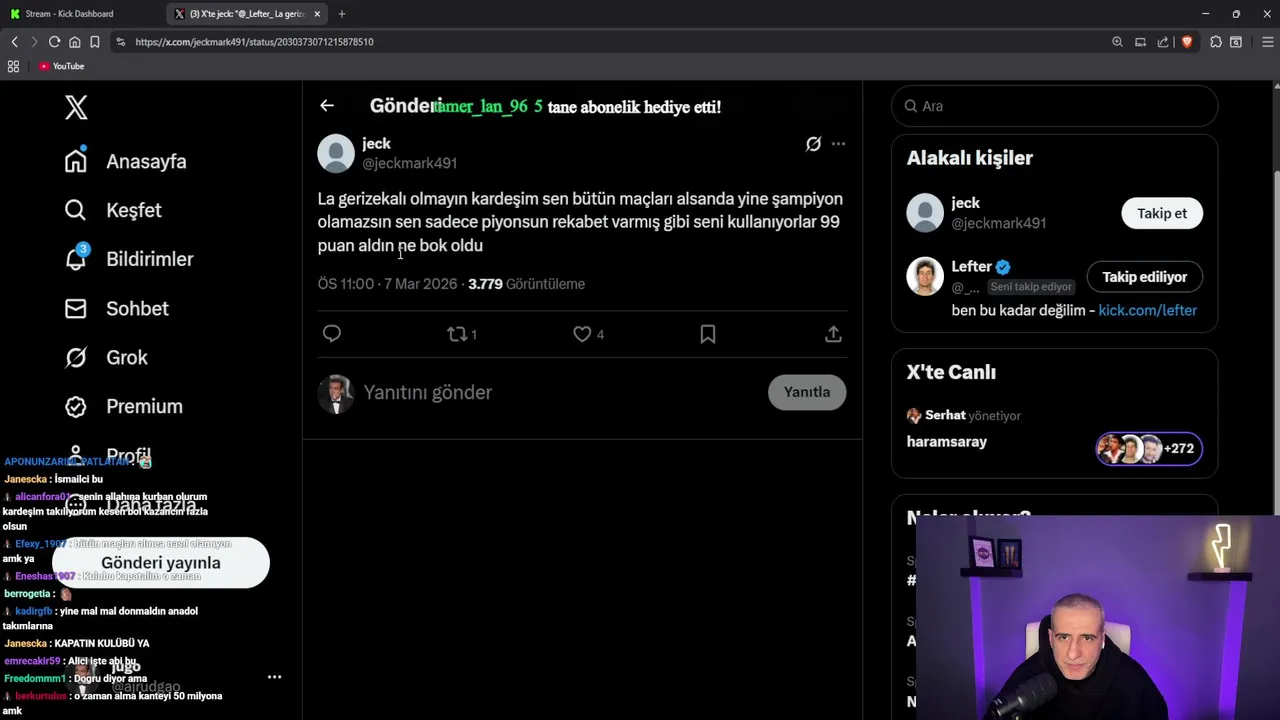Click the Gönderi yayınla post button
This screenshot has width=1280, height=720.
coord(161,563)
